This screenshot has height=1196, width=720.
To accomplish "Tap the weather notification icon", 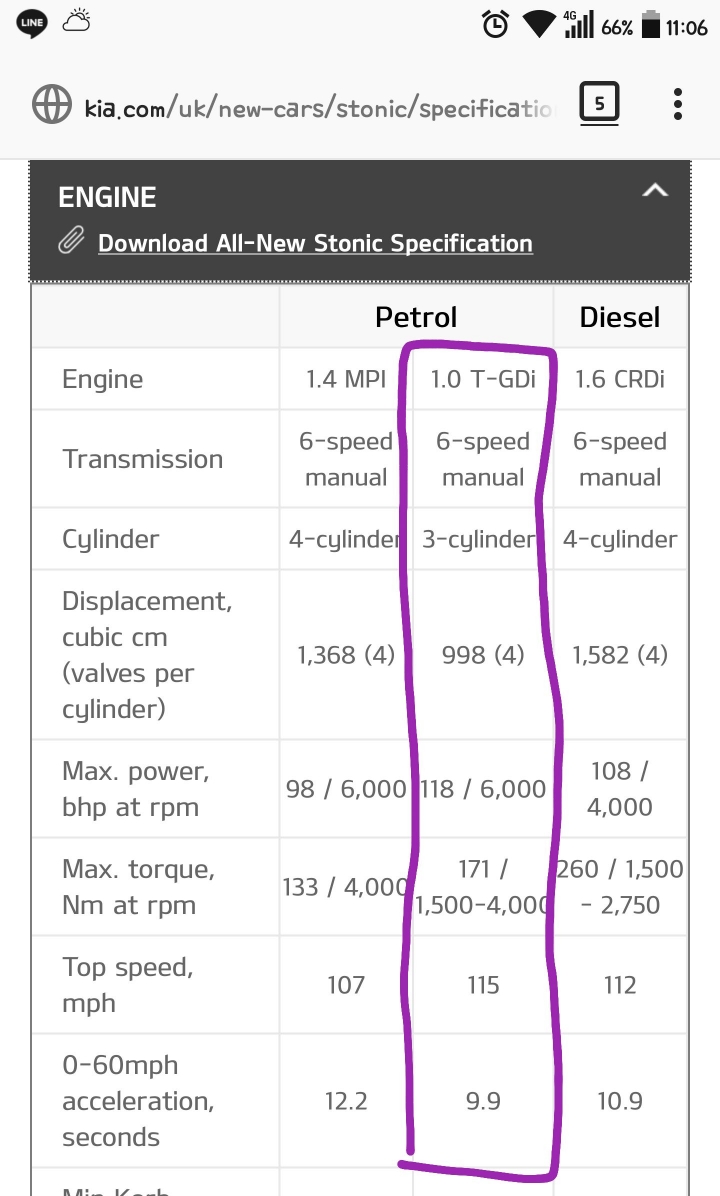I will coord(77,22).
